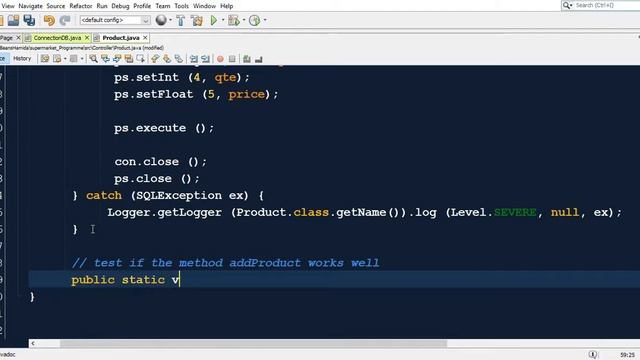Click the Profile Project clock icon
The height and width of the screenshot is (360, 640).
point(254,20)
